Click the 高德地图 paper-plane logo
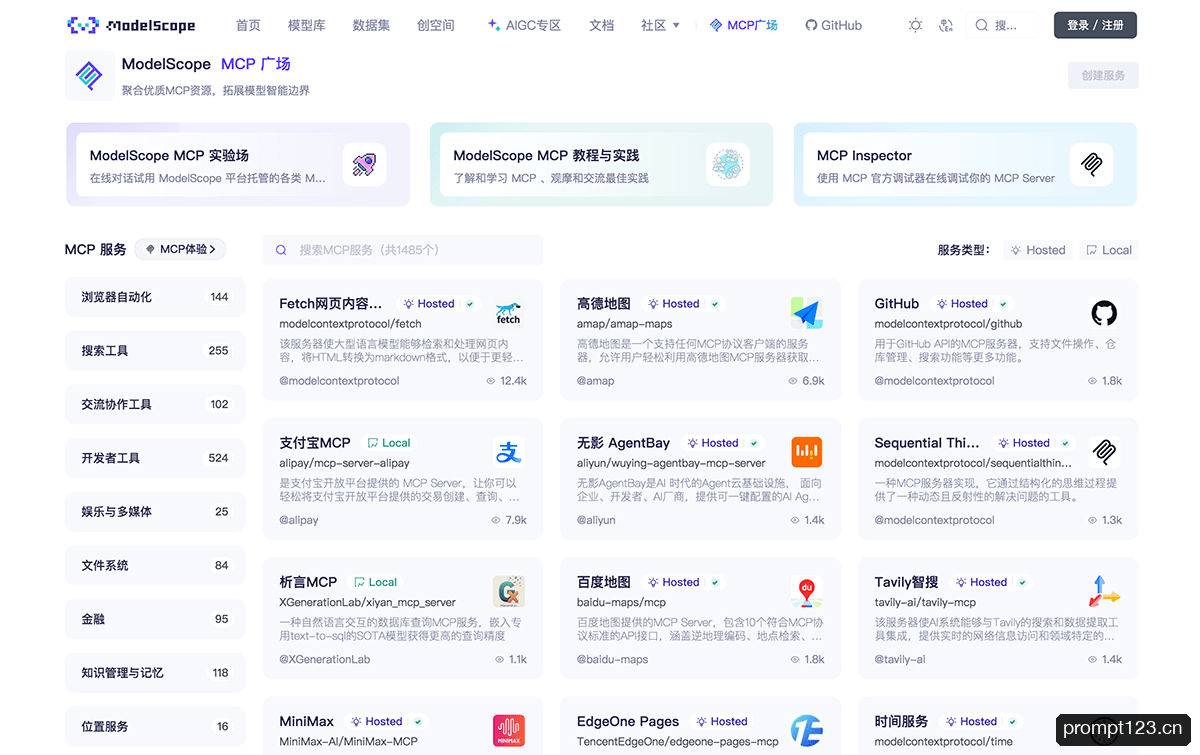Viewport: 1200px width, 755px height. 806,313
